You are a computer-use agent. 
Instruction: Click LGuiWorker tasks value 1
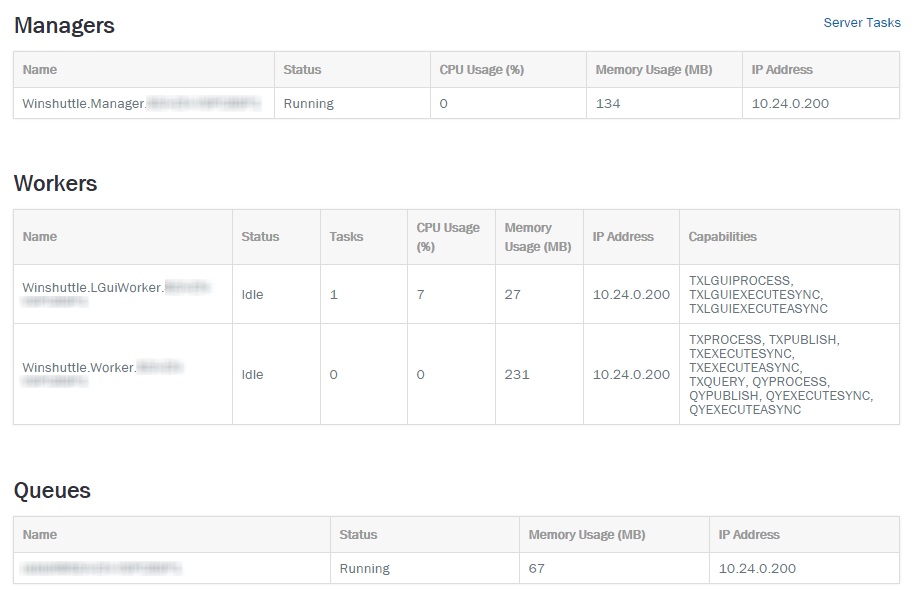point(364,294)
